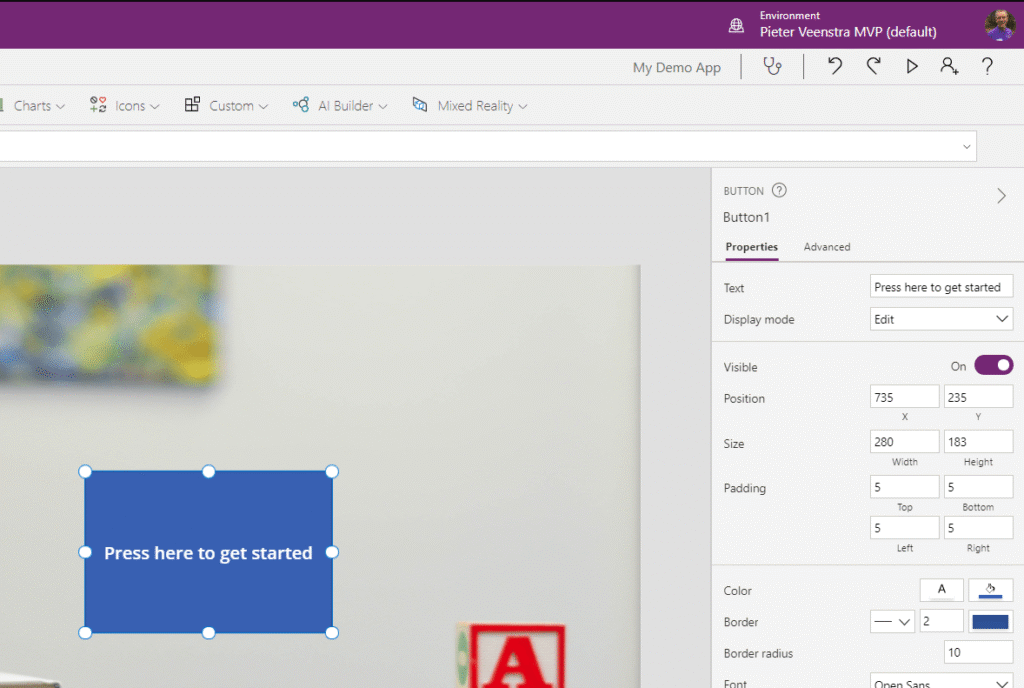Click the border color swatch
Screen dimensions: 1024x688
click(x=990, y=621)
